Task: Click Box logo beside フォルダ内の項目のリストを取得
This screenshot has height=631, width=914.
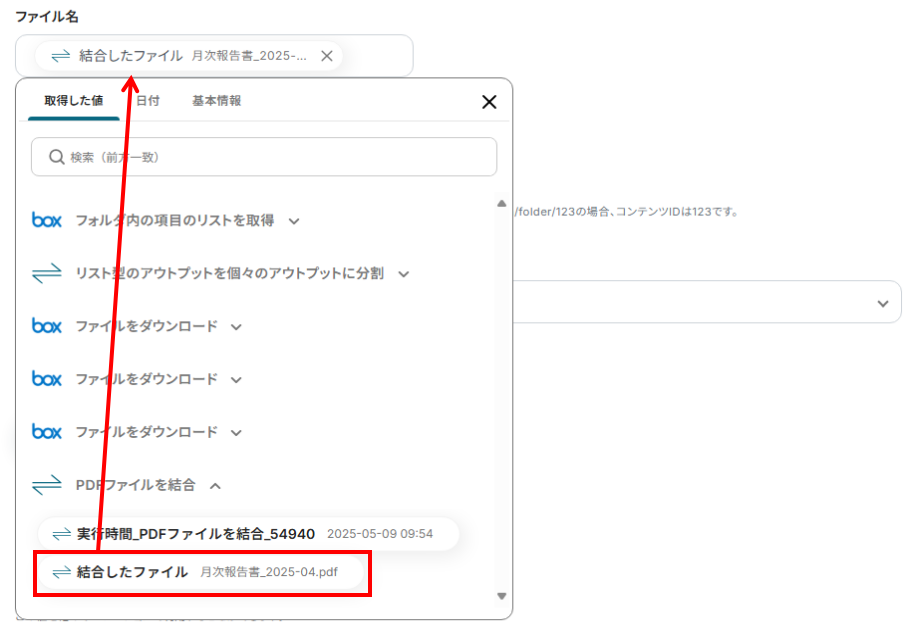Action: click(47, 220)
